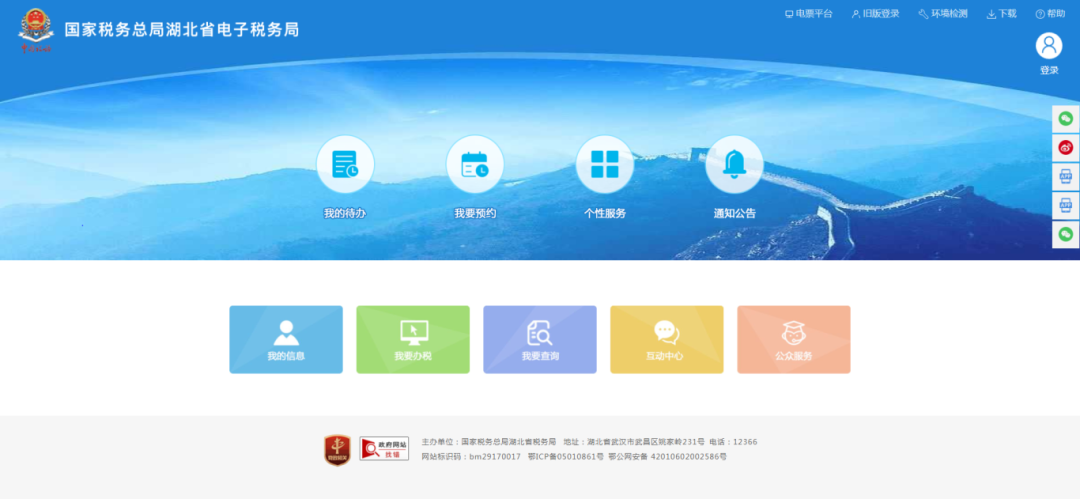Image resolution: width=1080 pixels, height=499 pixels.
Task: Open the 电票平台 link
Action: tap(809, 14)
